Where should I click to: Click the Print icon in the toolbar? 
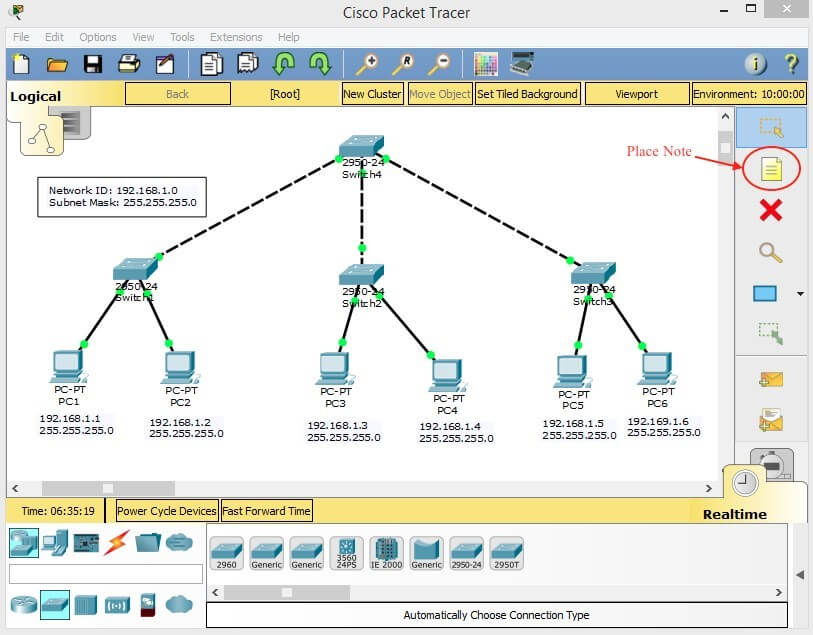tap(129, 64)
